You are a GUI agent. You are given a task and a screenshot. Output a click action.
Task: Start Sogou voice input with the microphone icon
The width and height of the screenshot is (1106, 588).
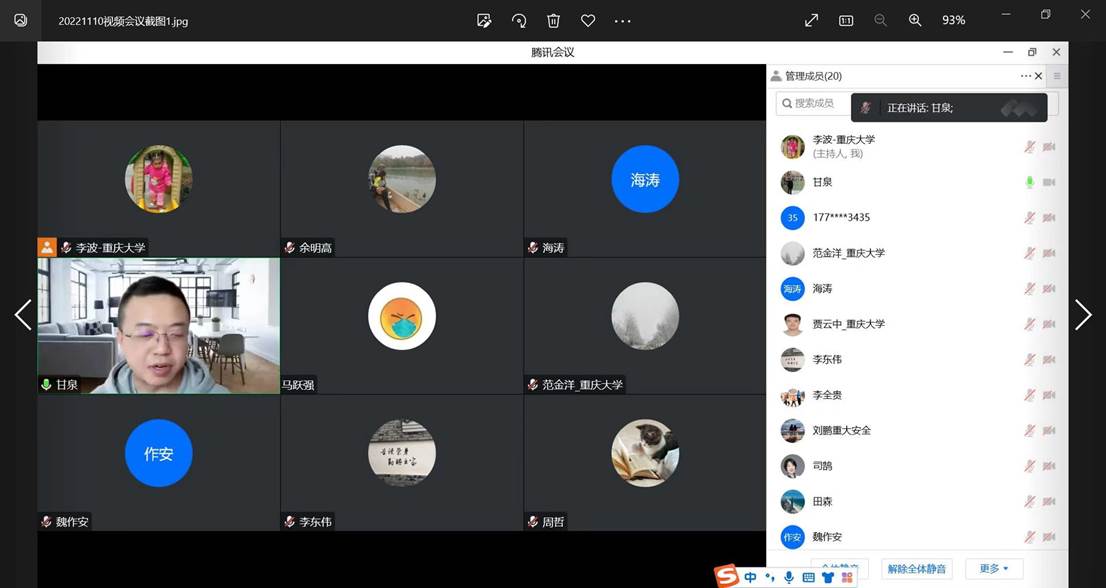[789, 577]
